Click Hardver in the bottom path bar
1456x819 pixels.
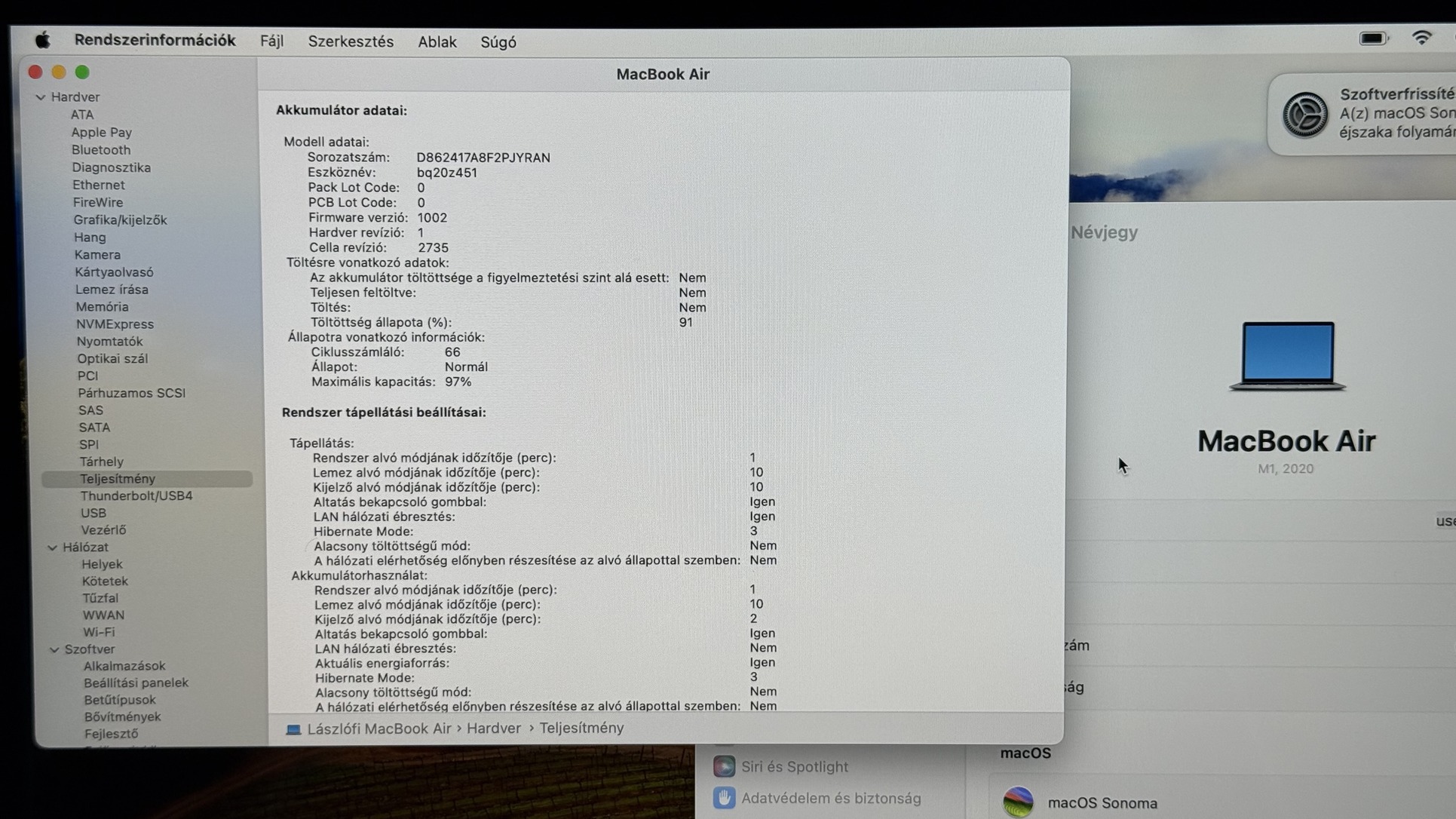(x=494, y=729)
